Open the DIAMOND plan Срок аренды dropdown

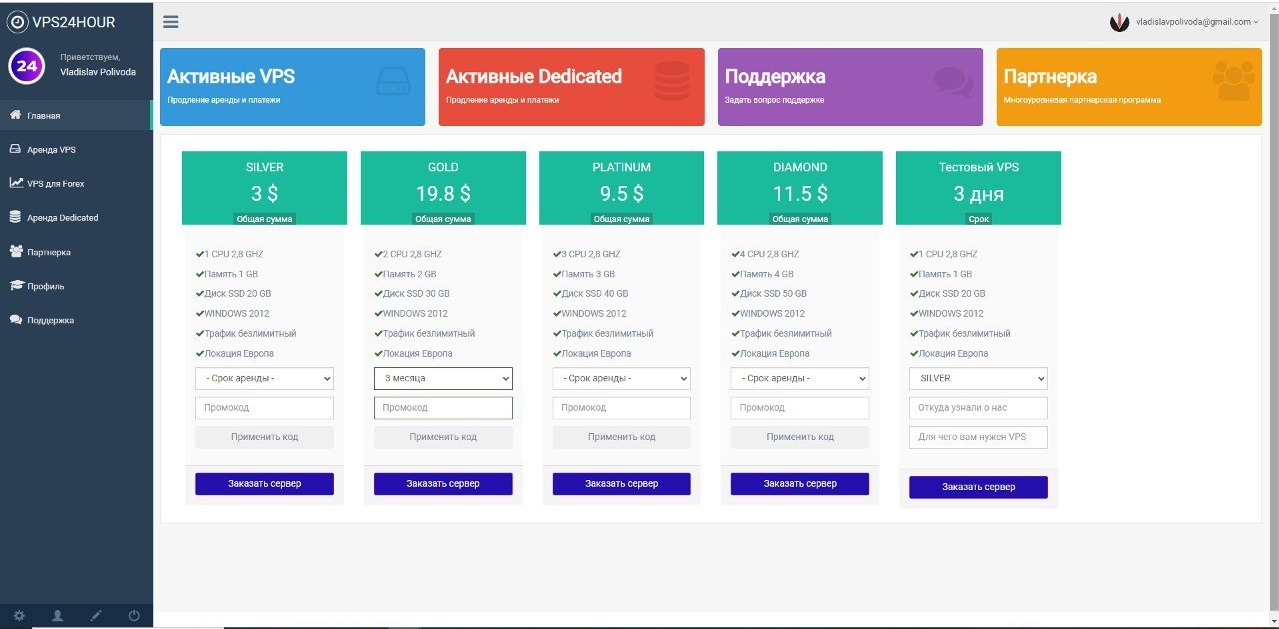click(x=800, y=379)
